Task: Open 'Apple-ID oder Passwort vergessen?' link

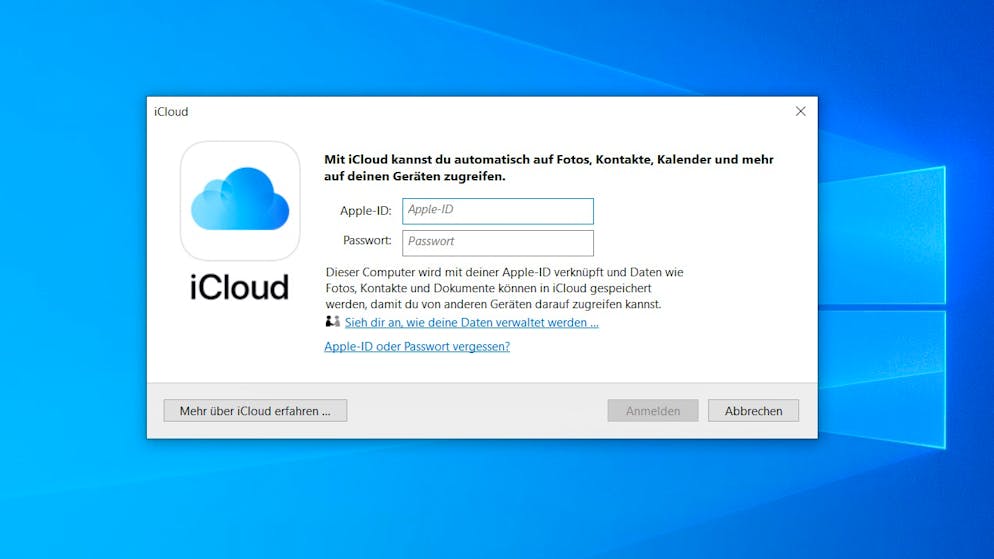Action: [x=416, y=347]
